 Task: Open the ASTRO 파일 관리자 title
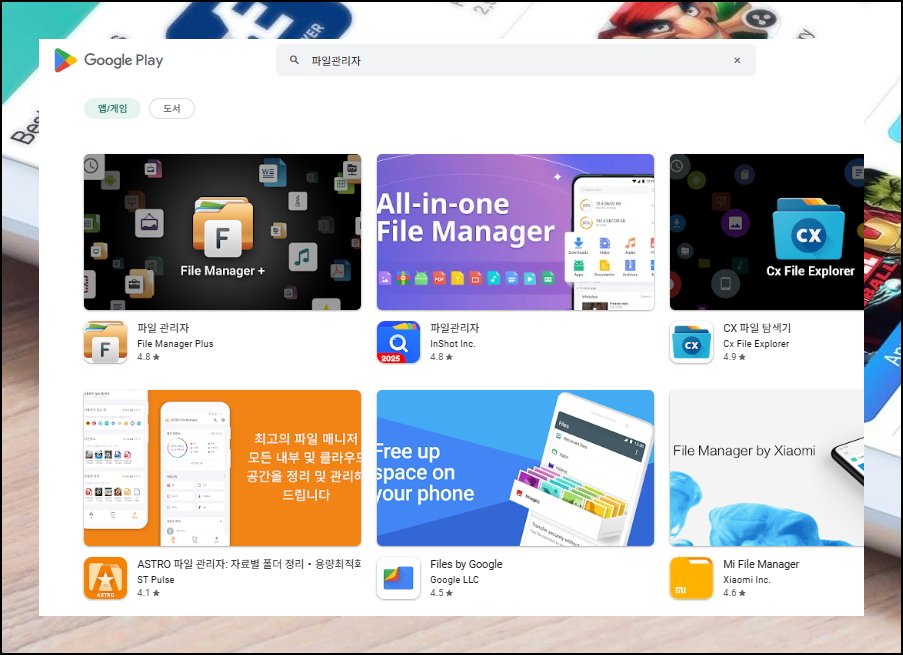click(249, 564)
